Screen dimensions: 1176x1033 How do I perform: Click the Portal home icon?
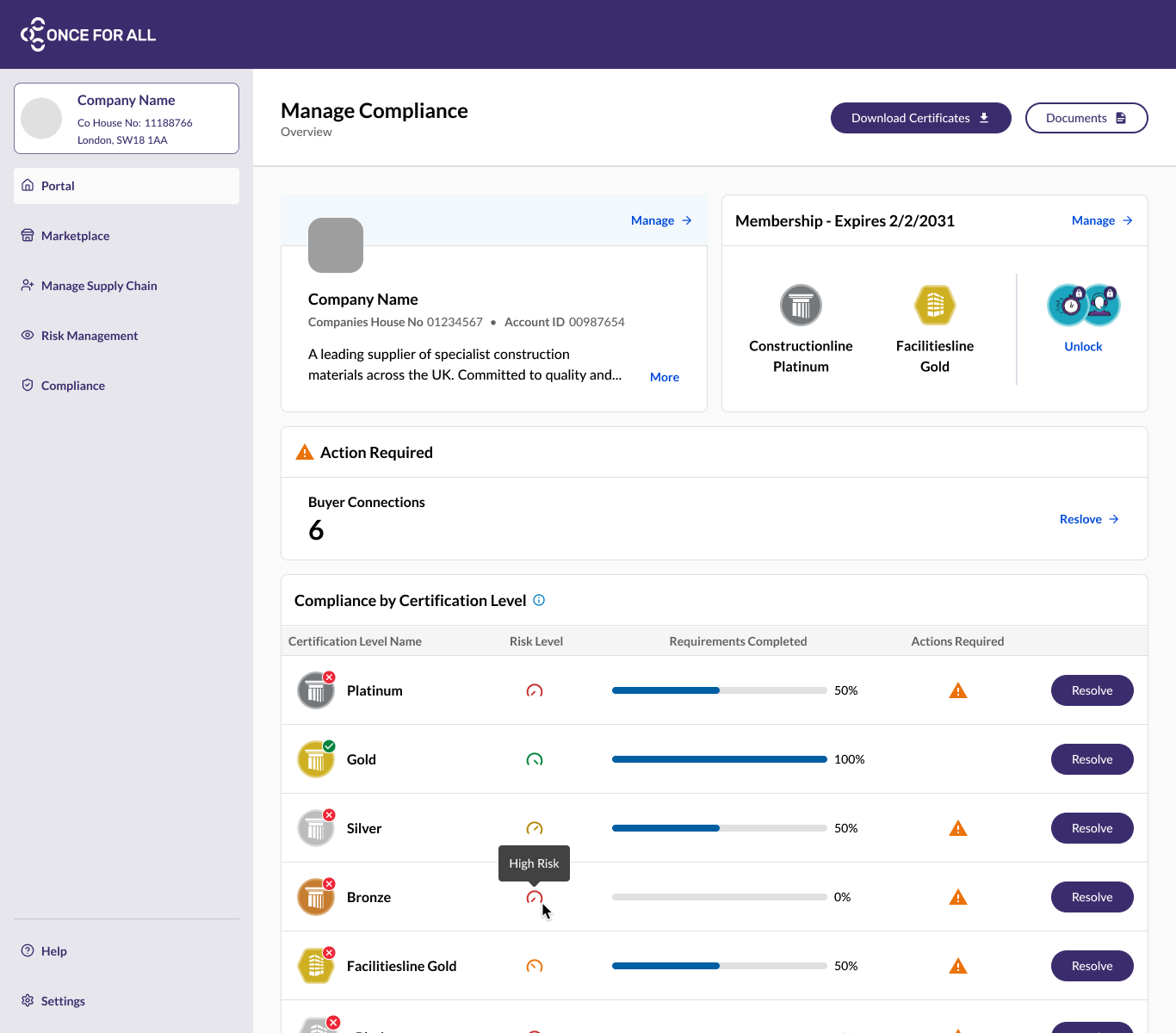[28, 185]
